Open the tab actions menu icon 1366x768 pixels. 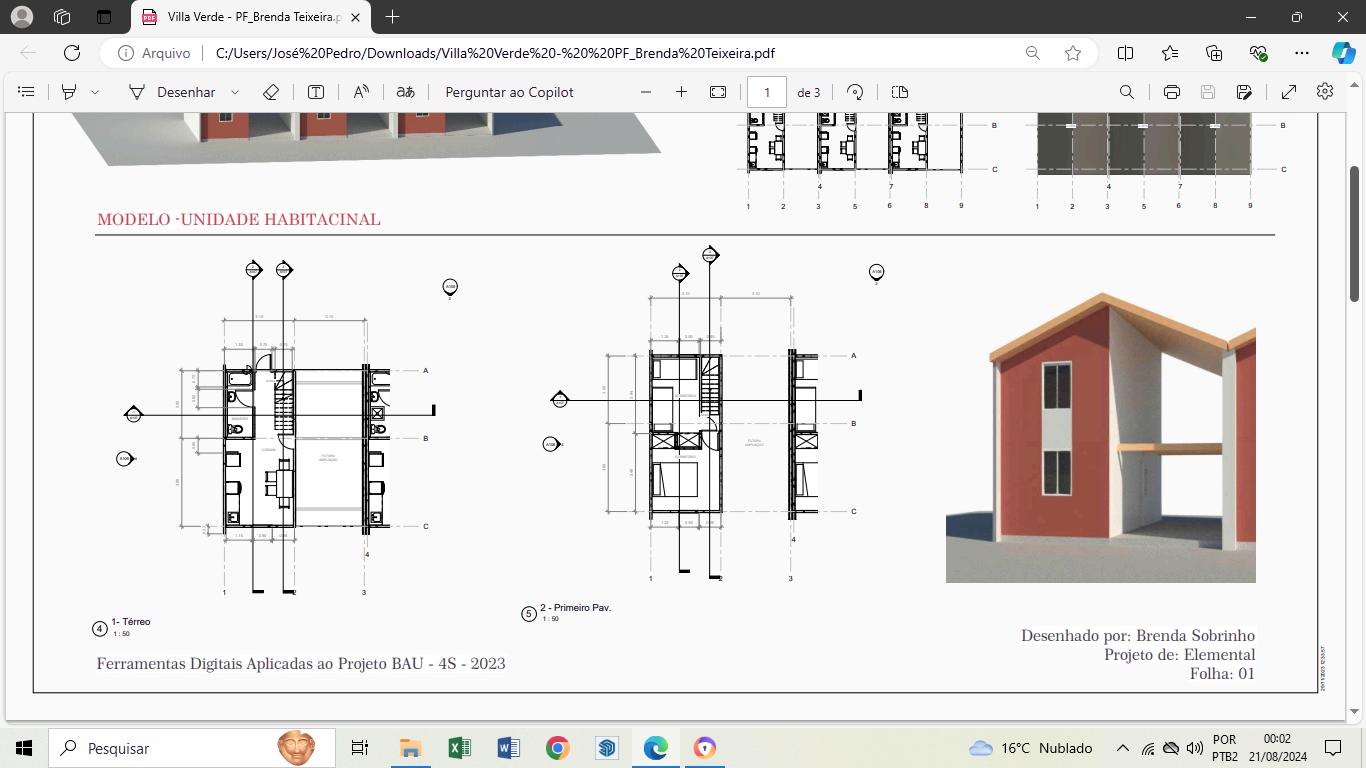click(104, 17)
